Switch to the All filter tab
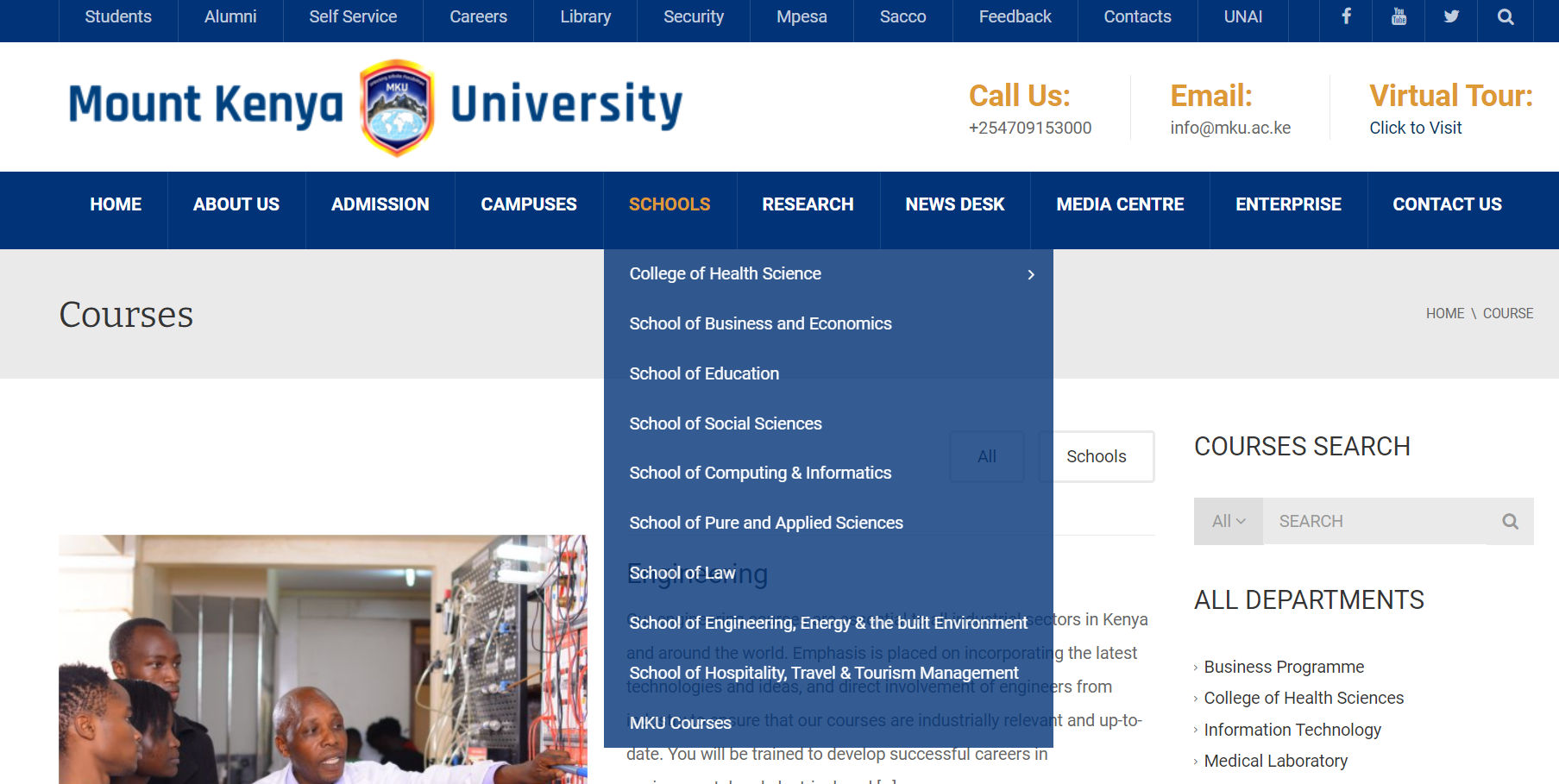 click(x=987, y=456)
